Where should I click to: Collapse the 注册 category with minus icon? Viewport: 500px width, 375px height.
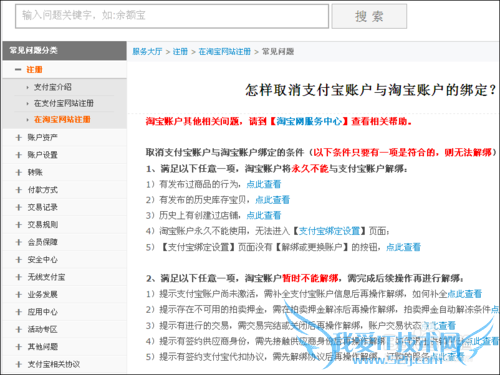coord(18,70)
